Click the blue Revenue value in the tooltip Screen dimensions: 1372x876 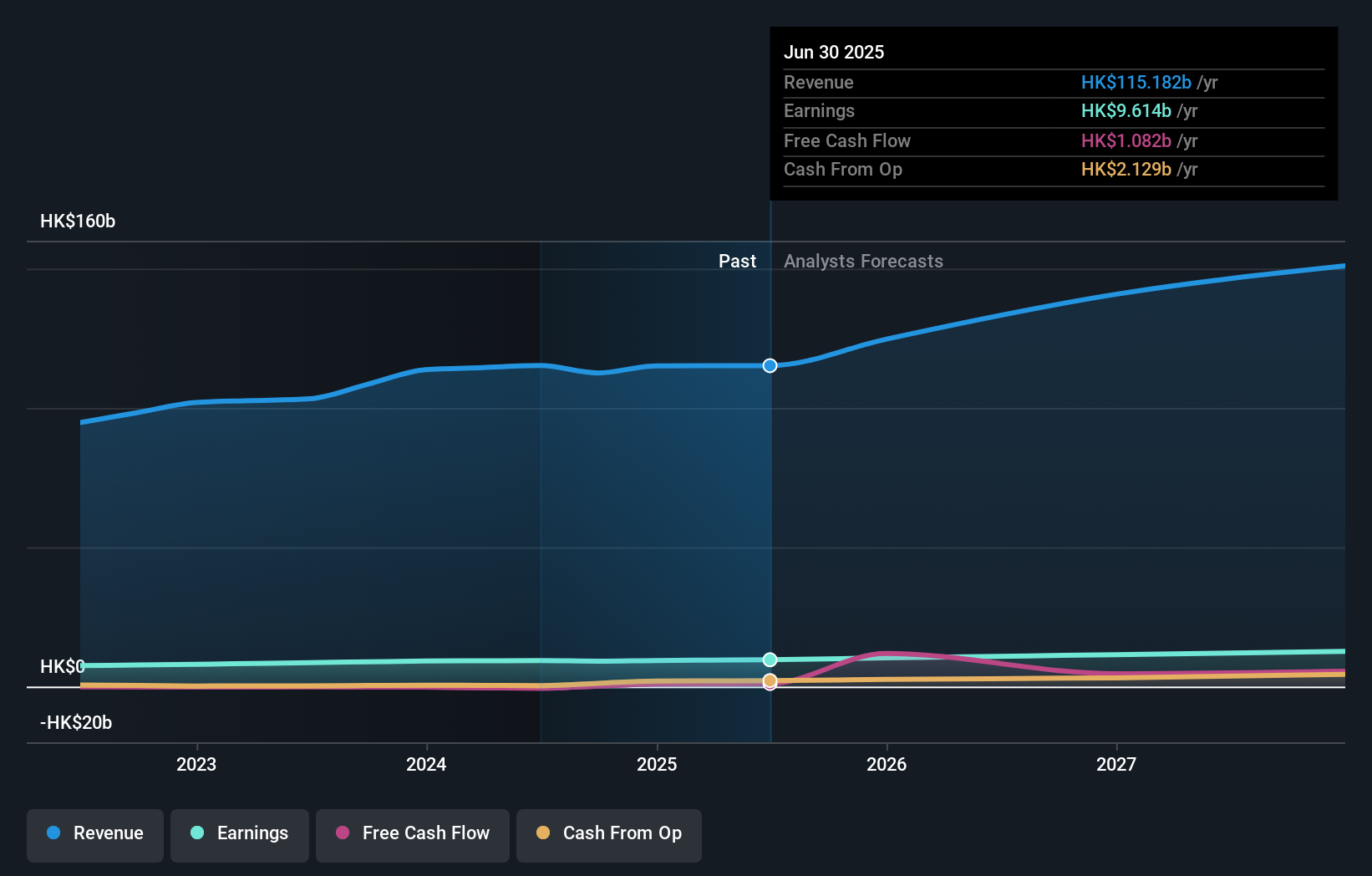coord(1136,82)
